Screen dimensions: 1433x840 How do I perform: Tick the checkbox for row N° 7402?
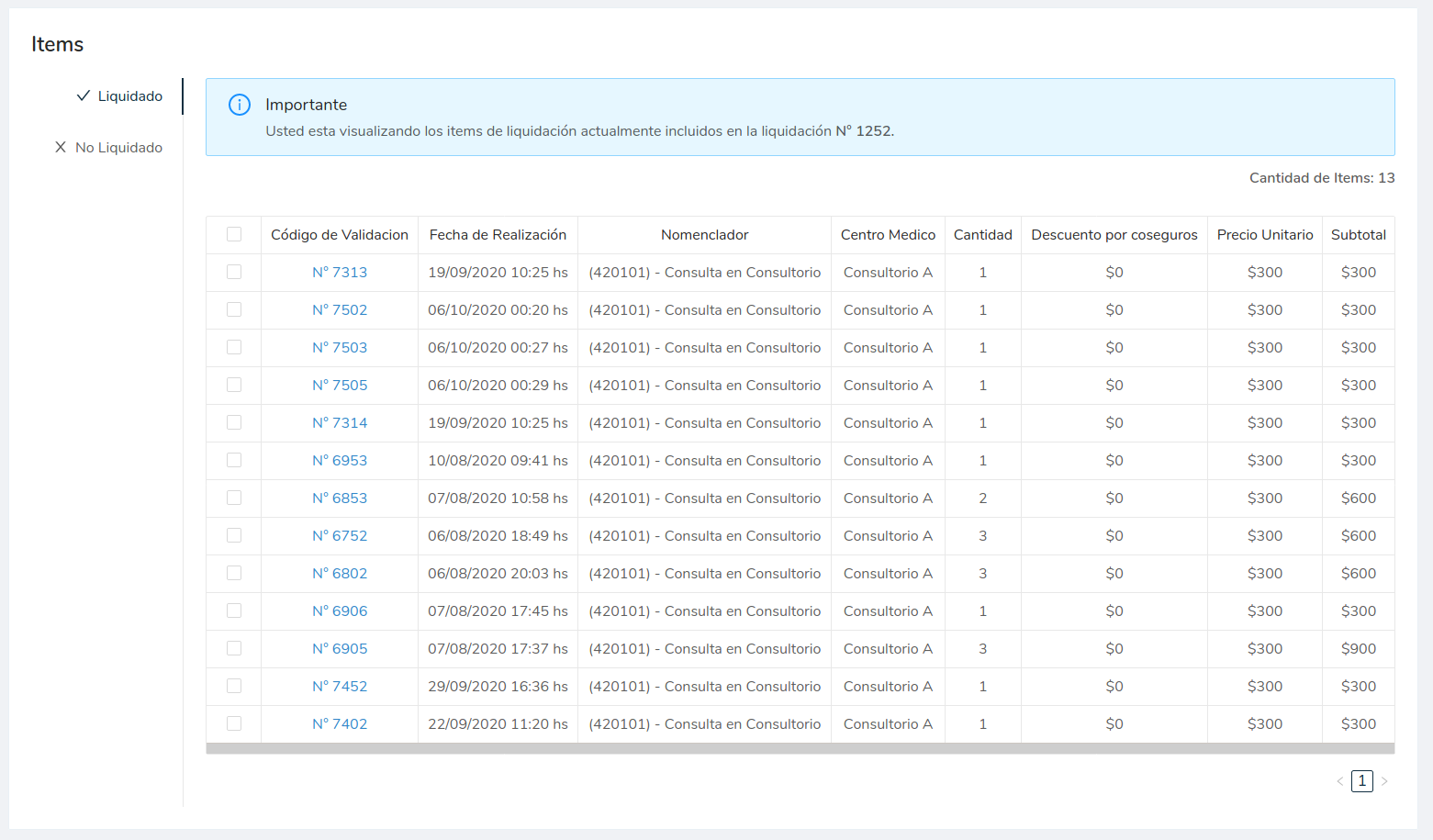click(234, 723)
